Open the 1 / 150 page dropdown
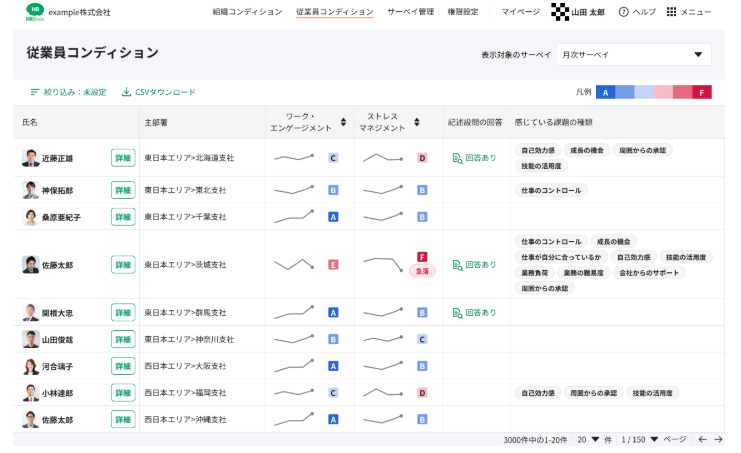The height and width of the screenshot is (453, 741). pos(639,440)
